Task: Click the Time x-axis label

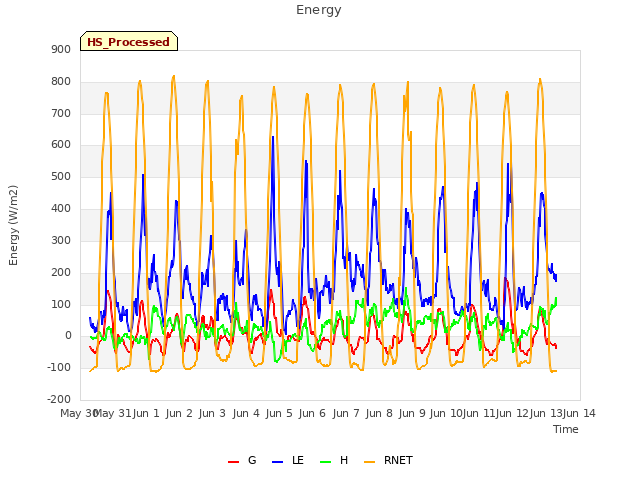Action: point(566,429)
